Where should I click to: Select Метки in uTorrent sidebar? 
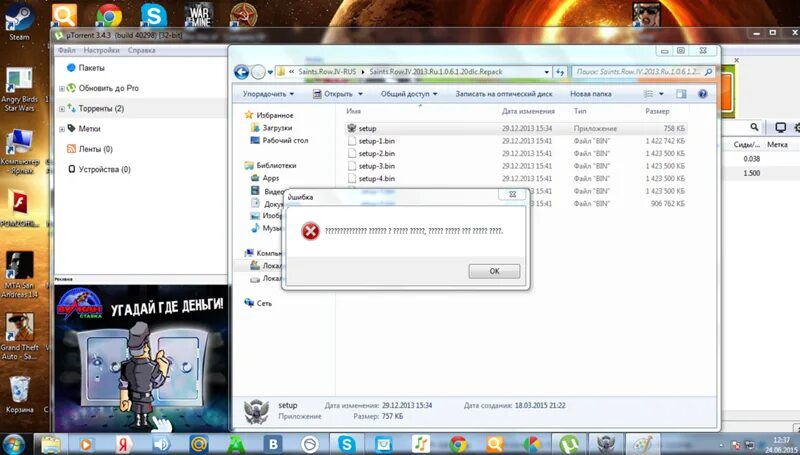click(89, 129)
